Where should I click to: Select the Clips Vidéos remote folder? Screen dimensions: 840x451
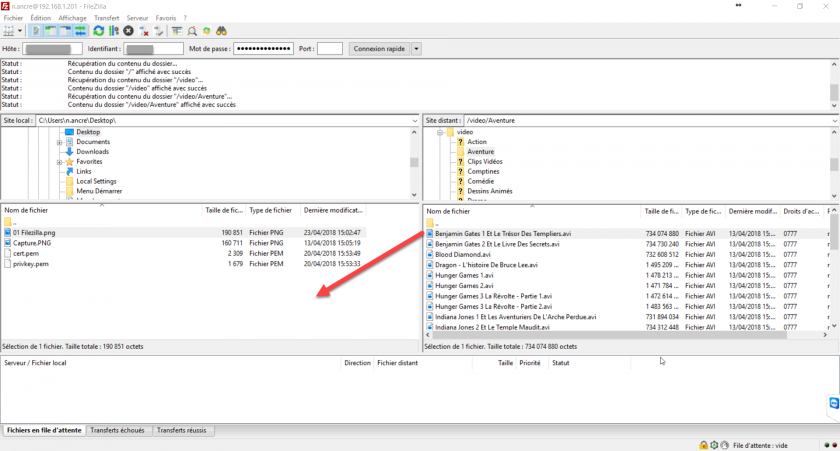pyautogui.click(x=485, y=162)
